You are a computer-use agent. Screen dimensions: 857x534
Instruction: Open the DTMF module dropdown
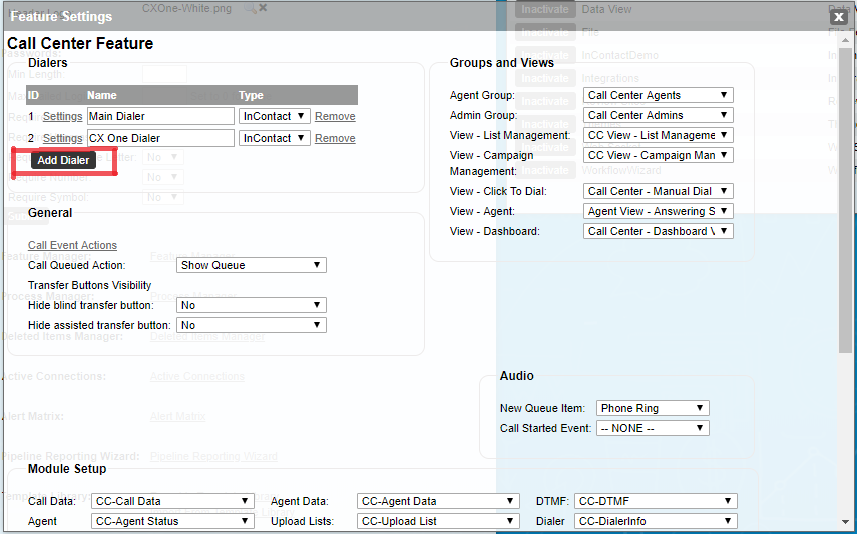655,501
